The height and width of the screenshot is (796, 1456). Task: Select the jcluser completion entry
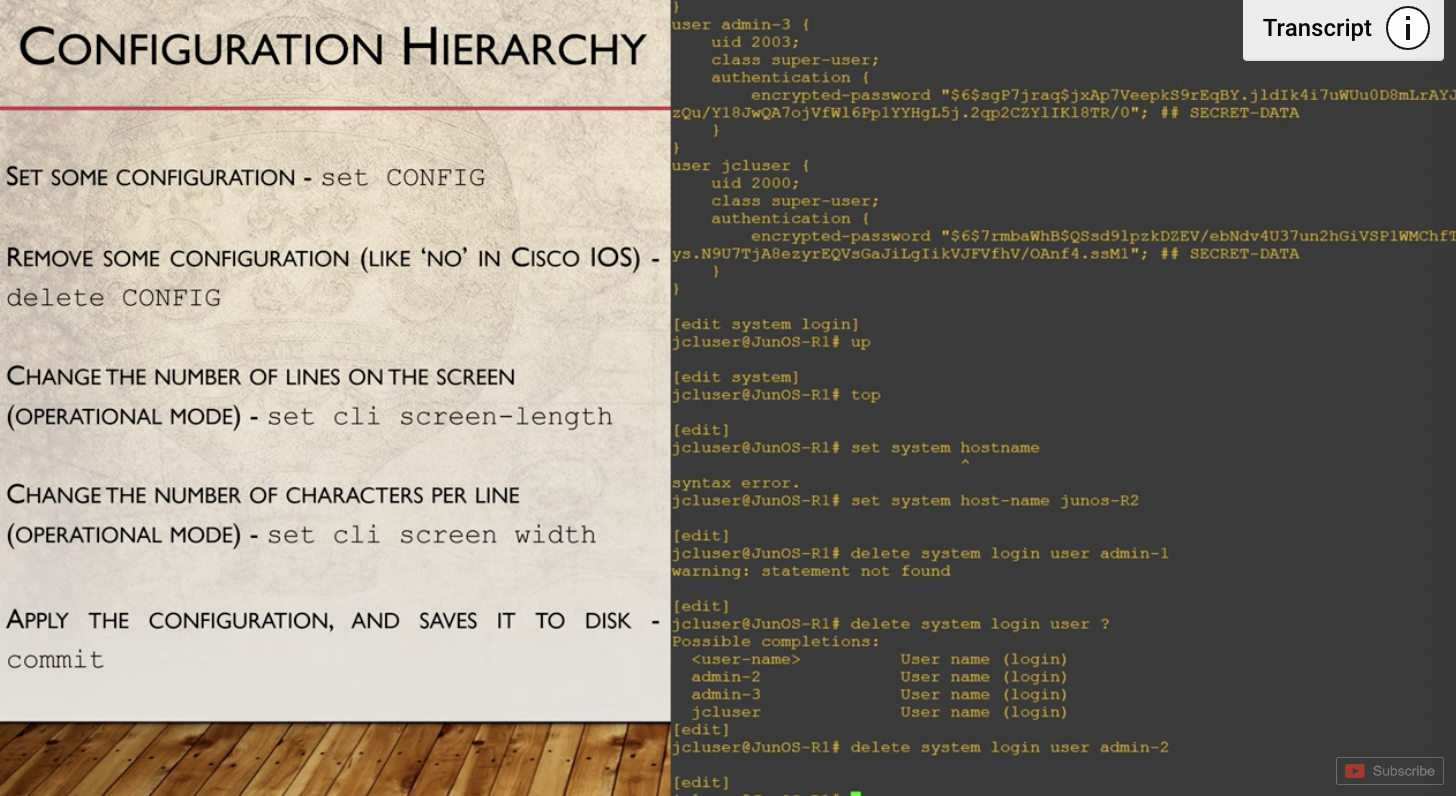pos(725,712)
